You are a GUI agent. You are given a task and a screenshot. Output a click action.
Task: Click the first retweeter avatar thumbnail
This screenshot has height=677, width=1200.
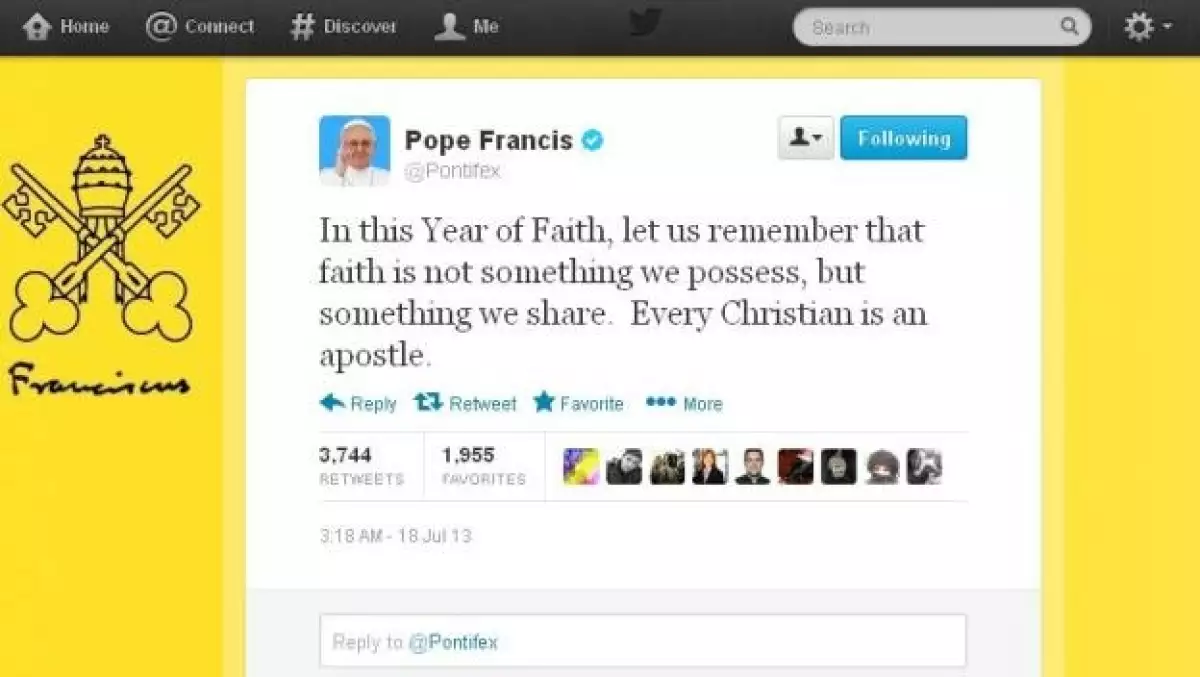pos(580,466)
